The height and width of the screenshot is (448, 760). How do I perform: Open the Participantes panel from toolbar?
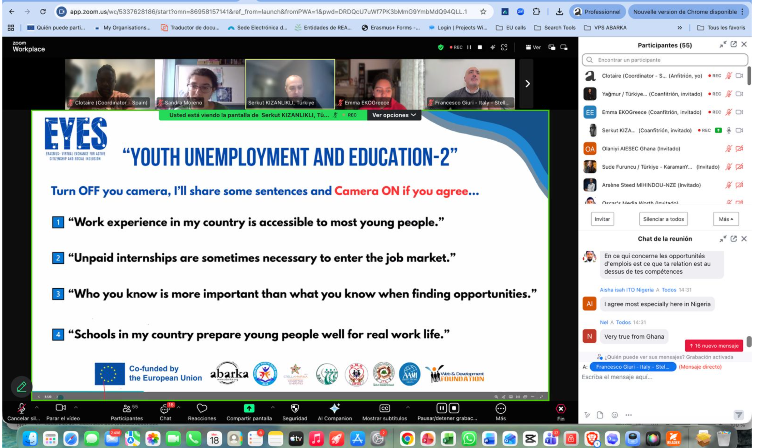pos(126,409)
